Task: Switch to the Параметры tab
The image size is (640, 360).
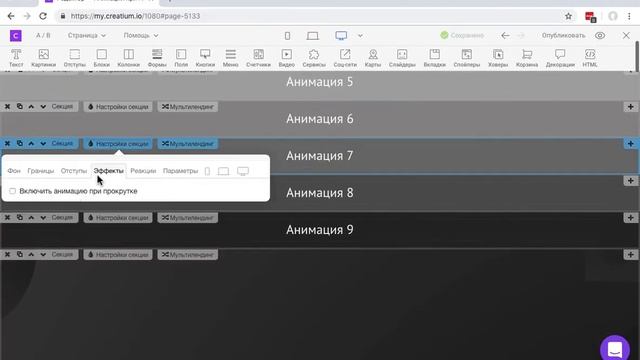Action: [x=180, y=171]
